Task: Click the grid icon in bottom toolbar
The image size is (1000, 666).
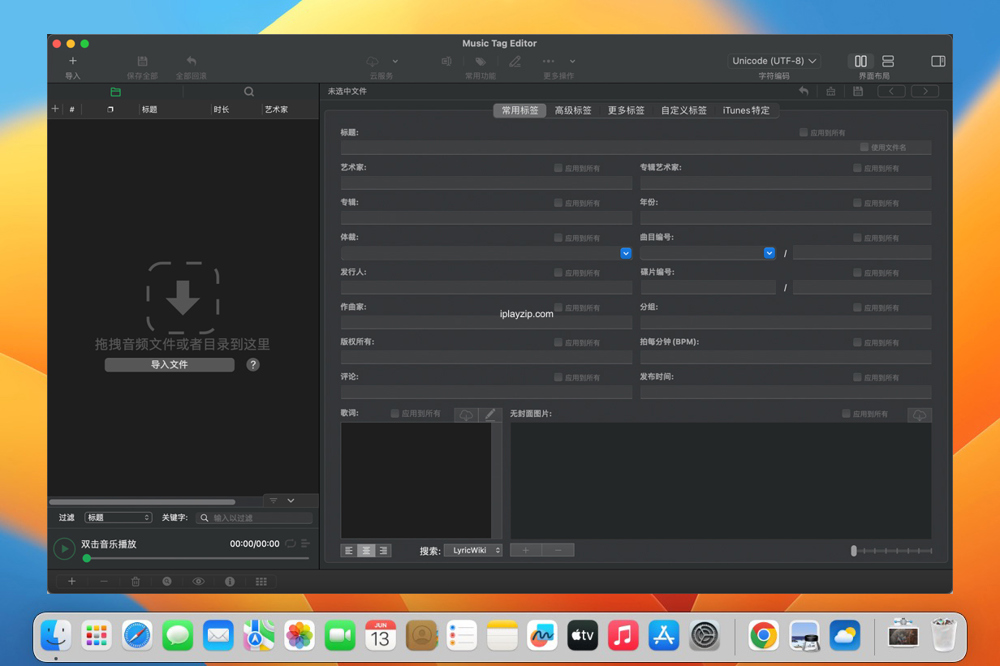Action: point(261,581)
